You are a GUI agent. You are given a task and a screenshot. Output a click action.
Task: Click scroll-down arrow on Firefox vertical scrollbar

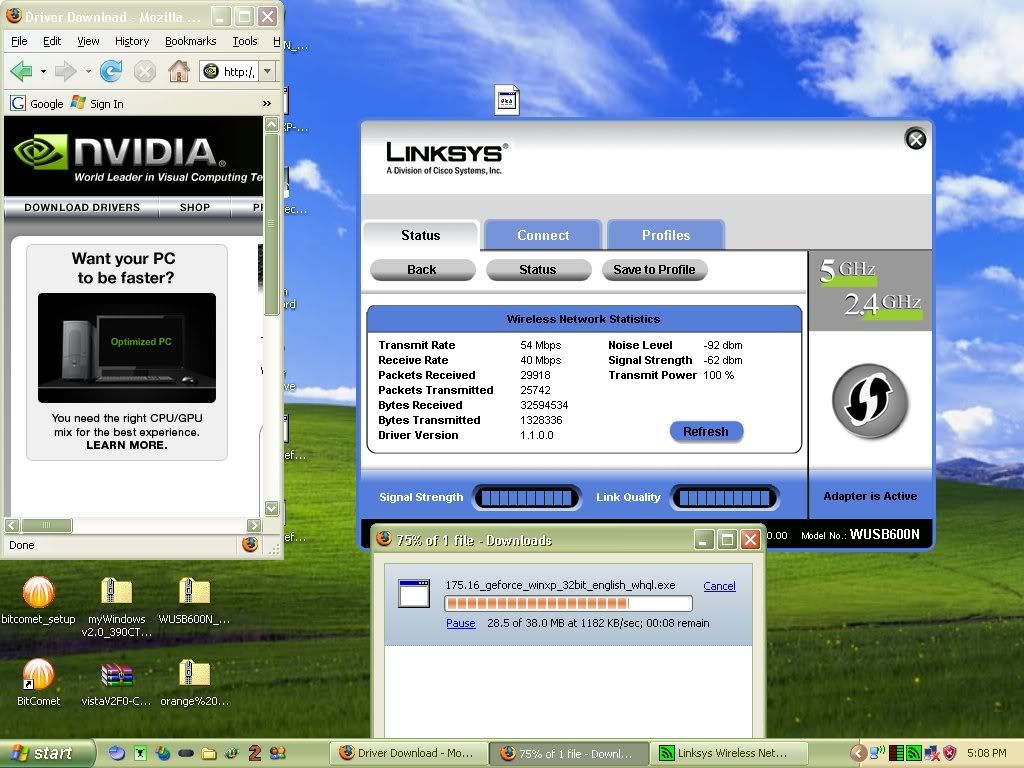272,508
